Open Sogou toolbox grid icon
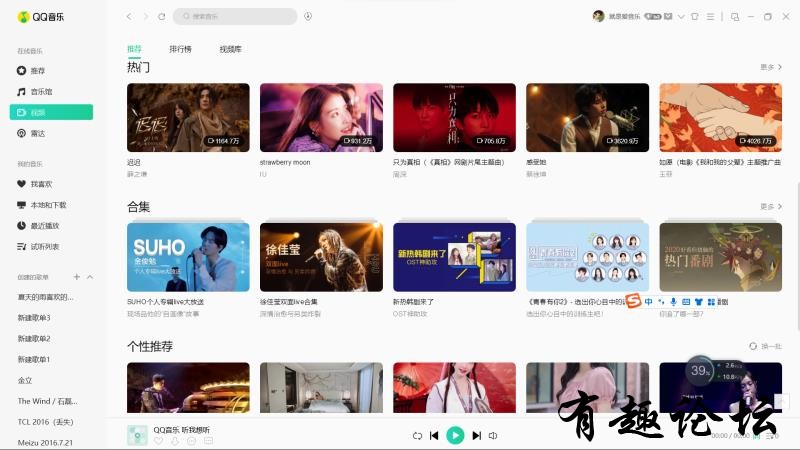This screenshot has width=800, height=450. 711,302
